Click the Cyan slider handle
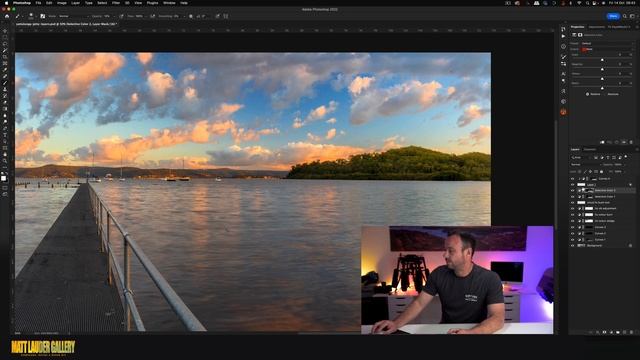 (602, 60)
